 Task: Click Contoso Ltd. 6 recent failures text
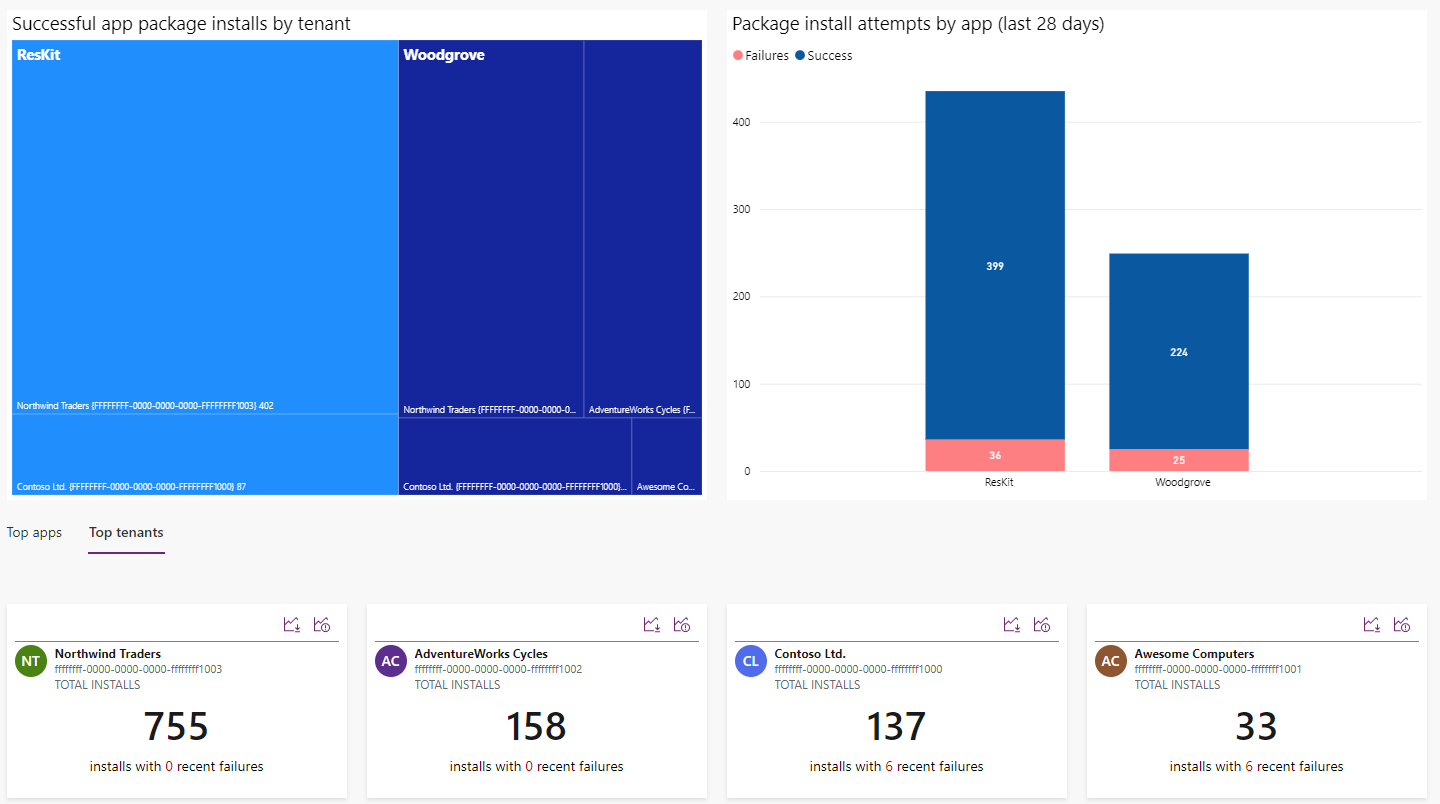click(x=896, y=767)
